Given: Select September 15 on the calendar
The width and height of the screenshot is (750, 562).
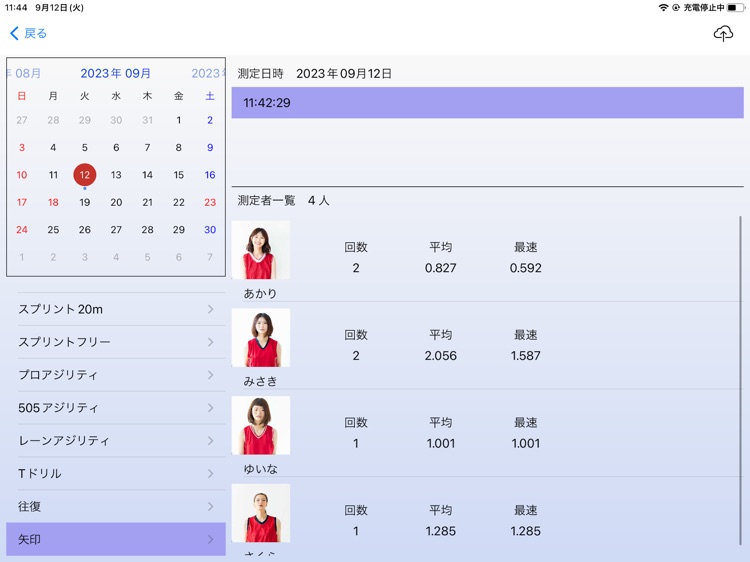Looking at the screenshot, I should coord(178,175).
